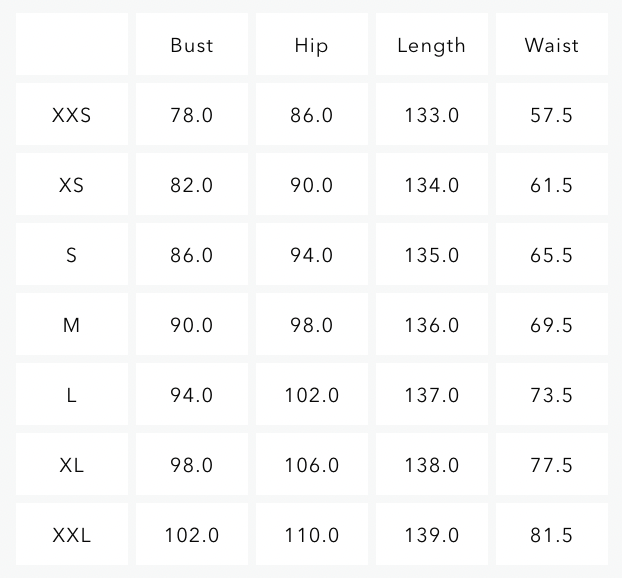The width and height of the screenshot is (622, 578).
Task: Click the XXS bust value 78.0
Action: [x=192, y=115]
